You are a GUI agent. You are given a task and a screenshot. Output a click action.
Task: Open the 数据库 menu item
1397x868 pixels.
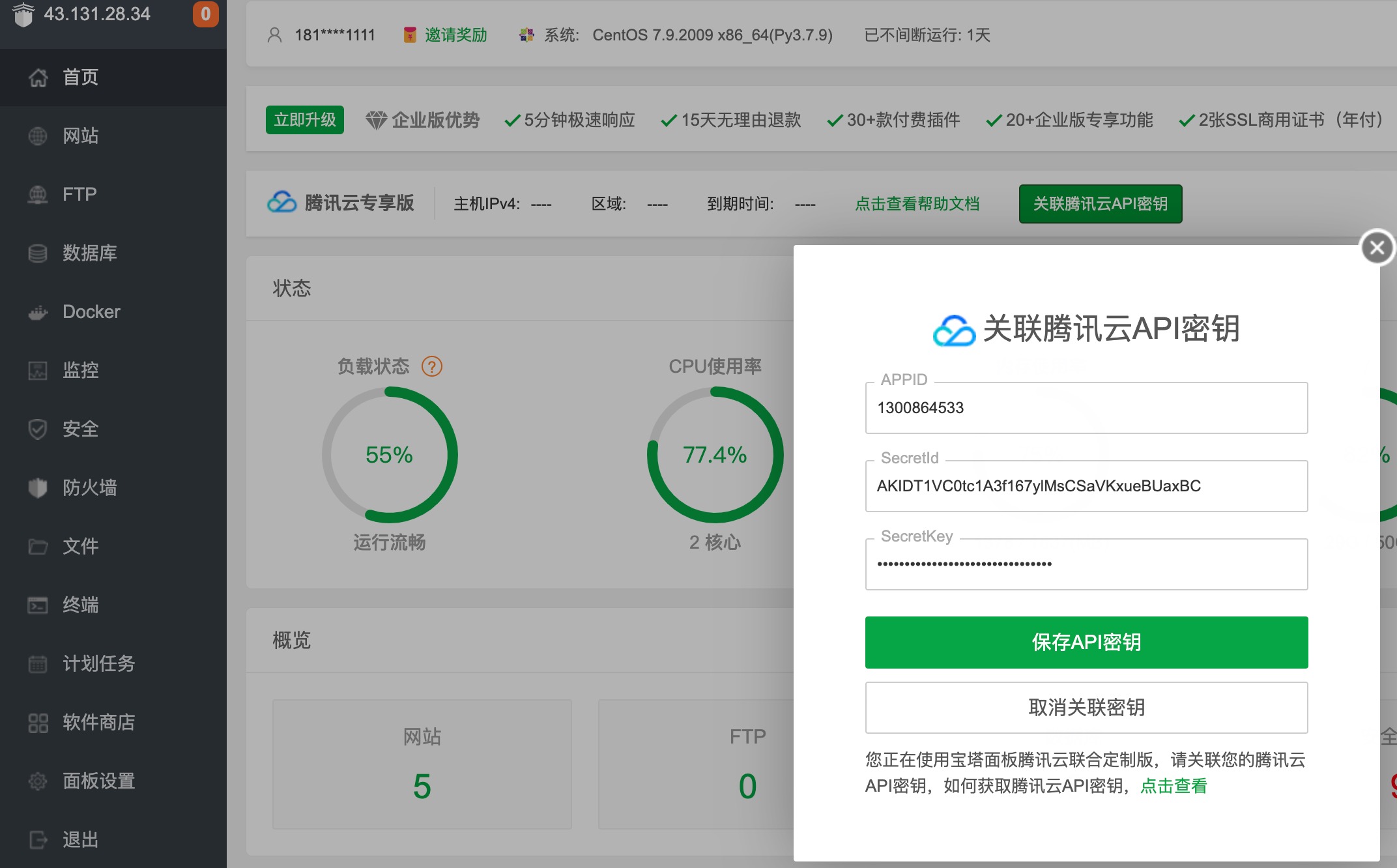click(113, 253)
